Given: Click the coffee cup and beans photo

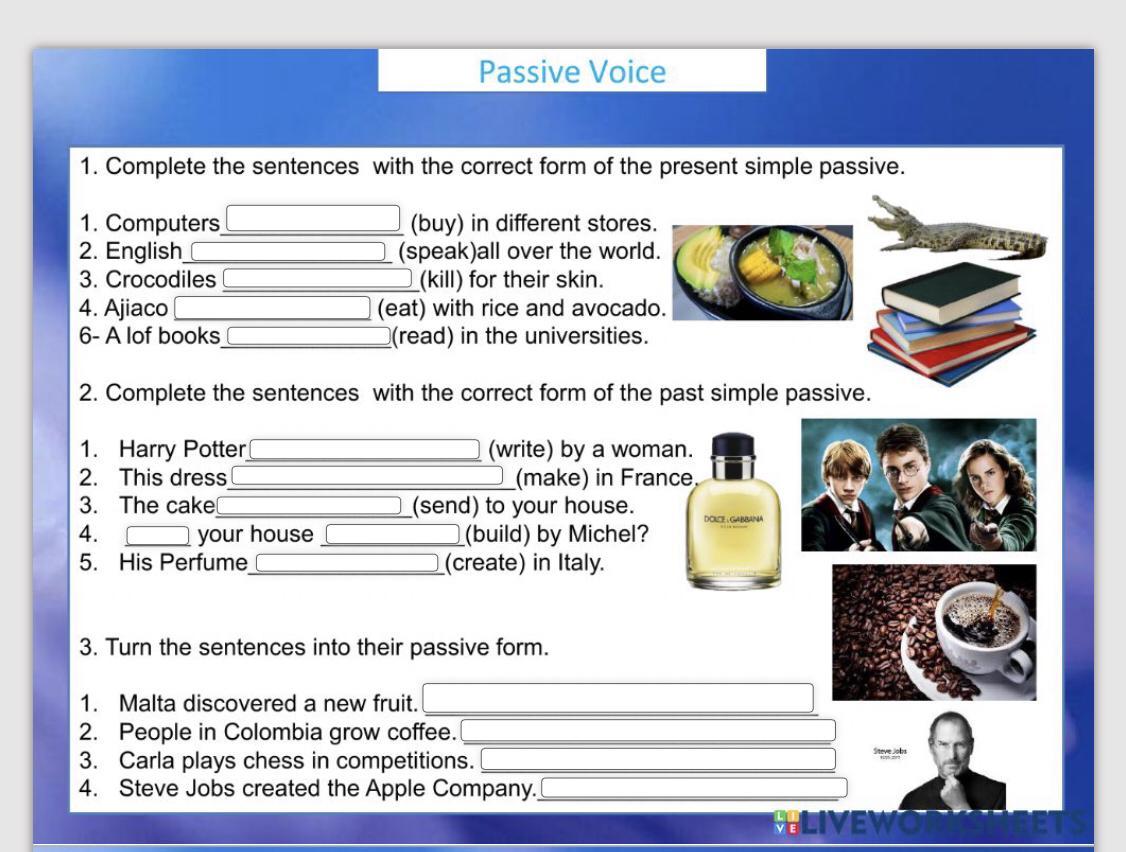Looking at the screenshot, I should [934, 632].
